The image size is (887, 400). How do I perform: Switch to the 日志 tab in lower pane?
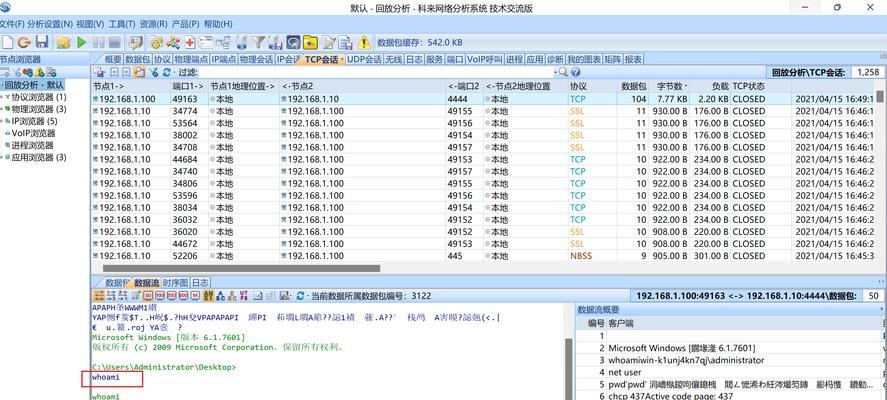click(200, 282)
